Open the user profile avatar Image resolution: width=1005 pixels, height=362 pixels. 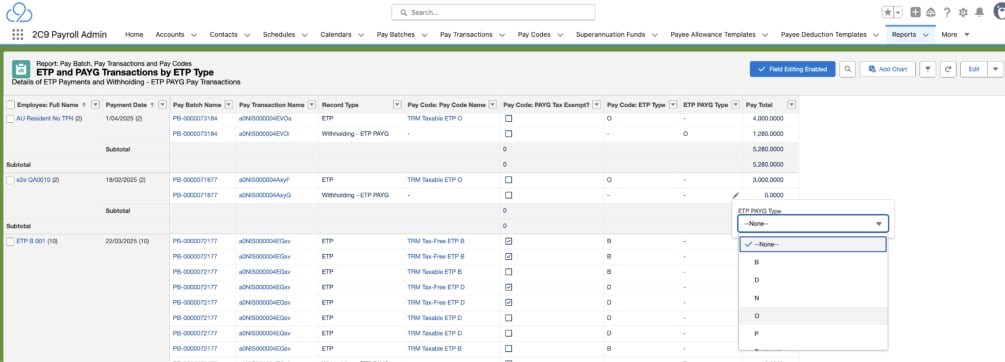999,11
